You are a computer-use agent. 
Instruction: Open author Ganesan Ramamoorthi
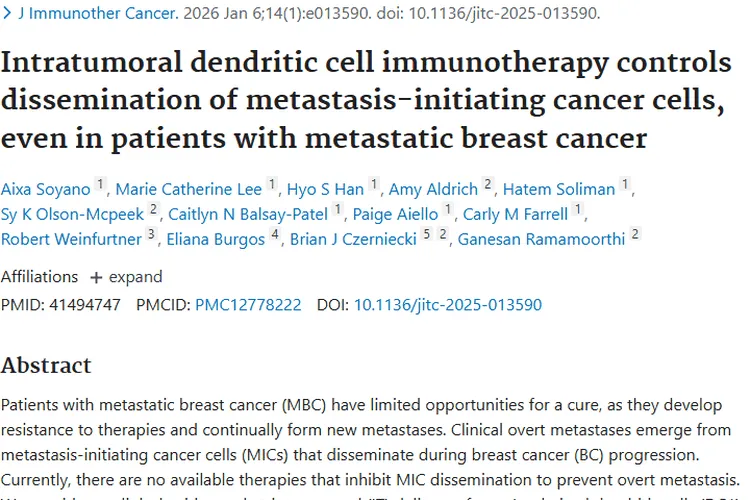coord(541,239)
